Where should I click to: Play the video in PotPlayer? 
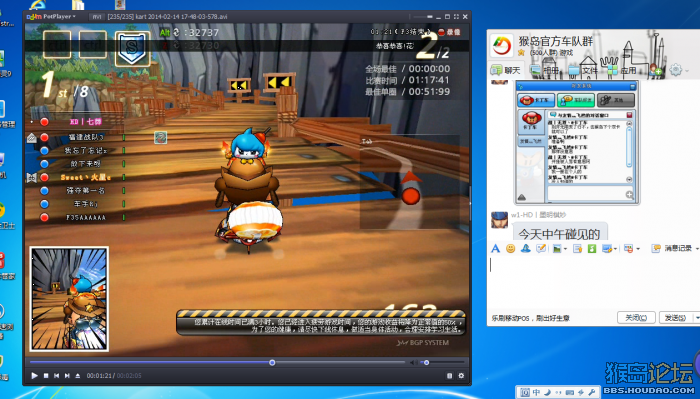click(34, 375)
